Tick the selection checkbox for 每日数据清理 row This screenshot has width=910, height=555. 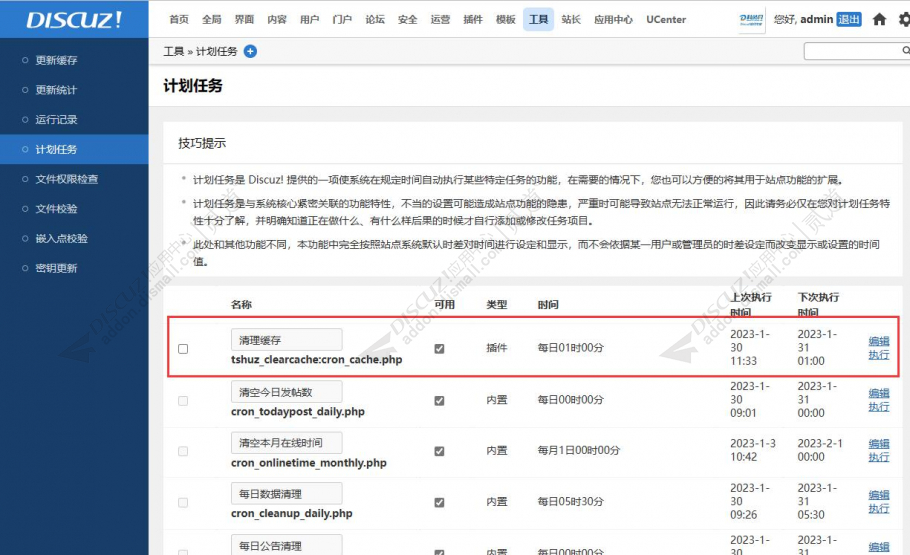183,502
